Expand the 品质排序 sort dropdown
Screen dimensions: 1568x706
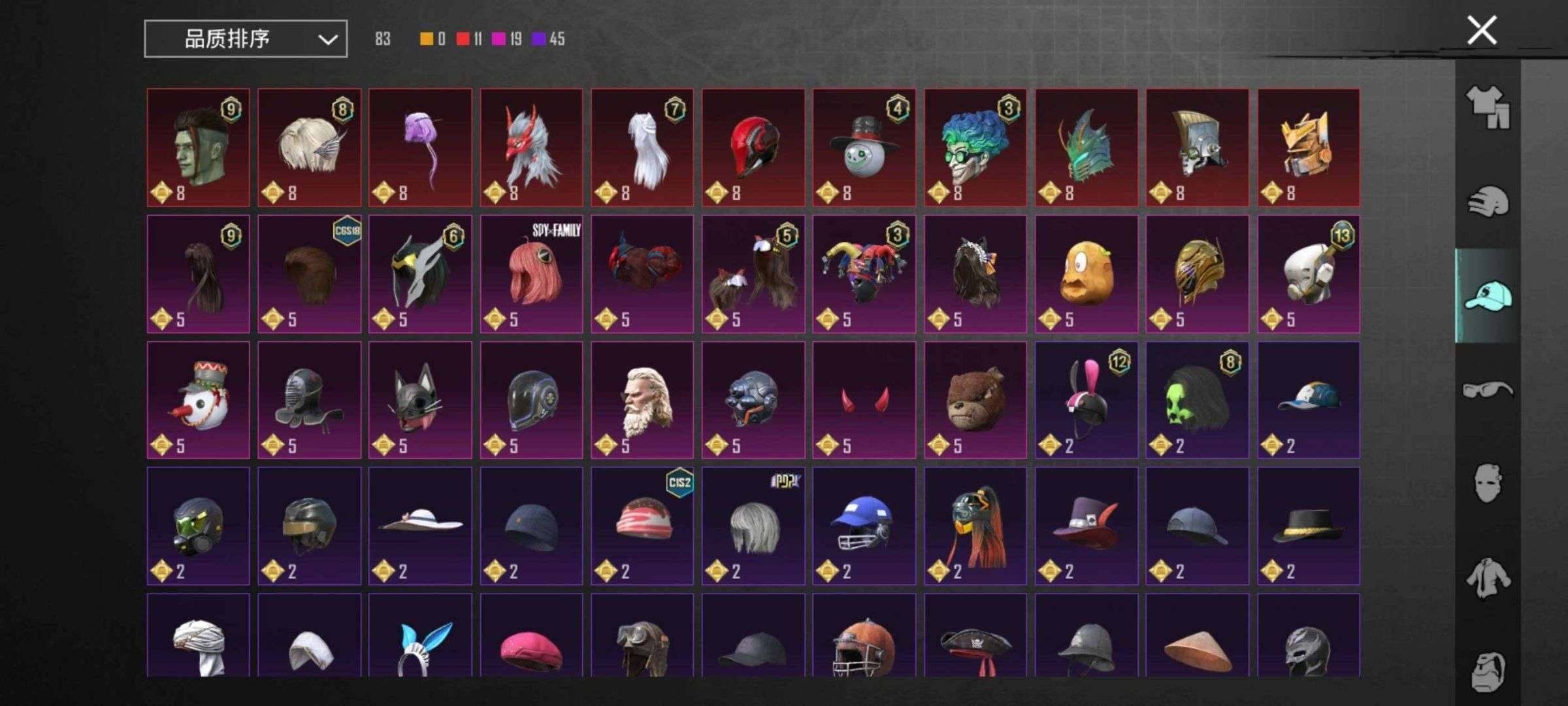click(246, 39)
